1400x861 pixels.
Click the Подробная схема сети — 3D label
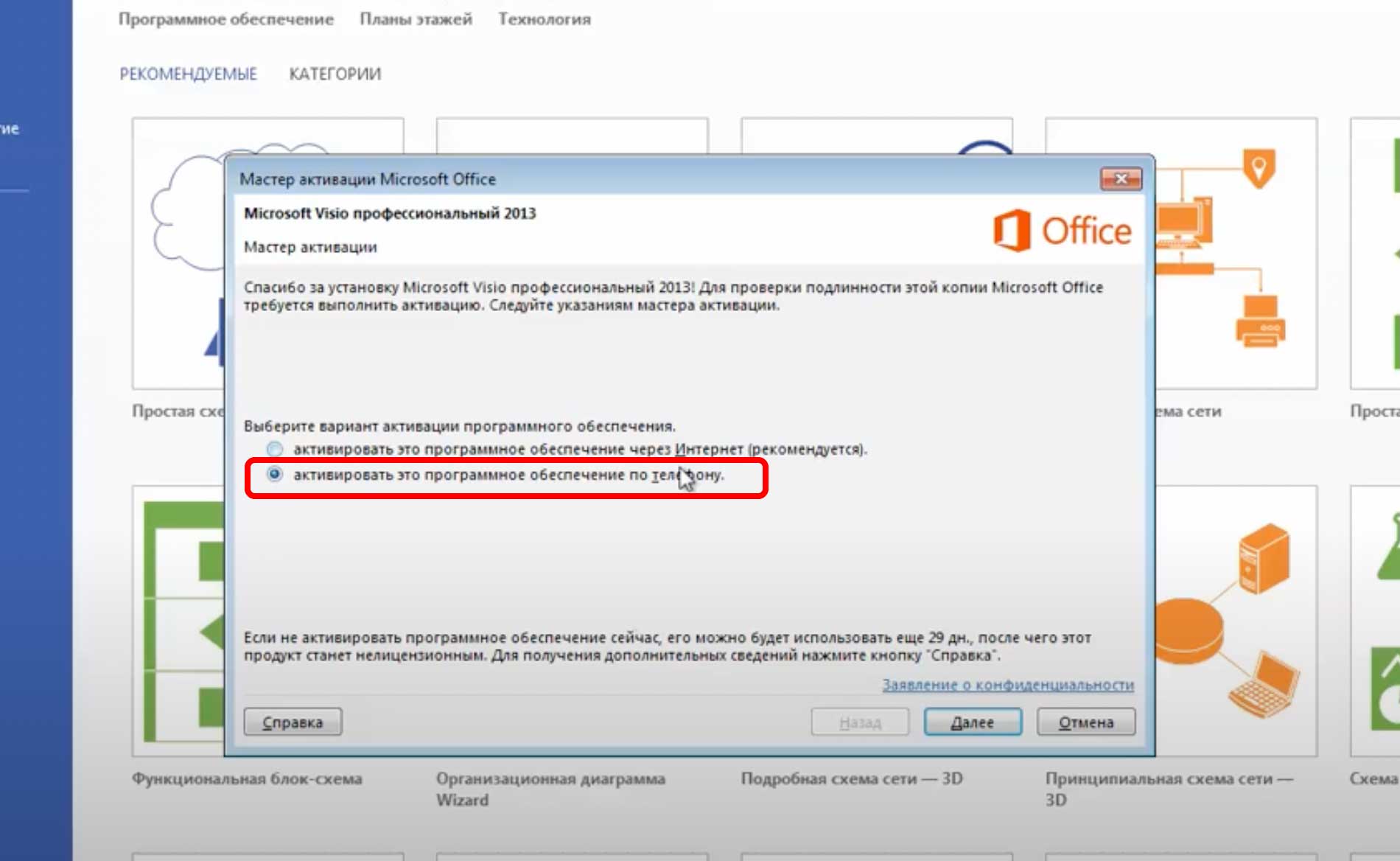[852, 778]
